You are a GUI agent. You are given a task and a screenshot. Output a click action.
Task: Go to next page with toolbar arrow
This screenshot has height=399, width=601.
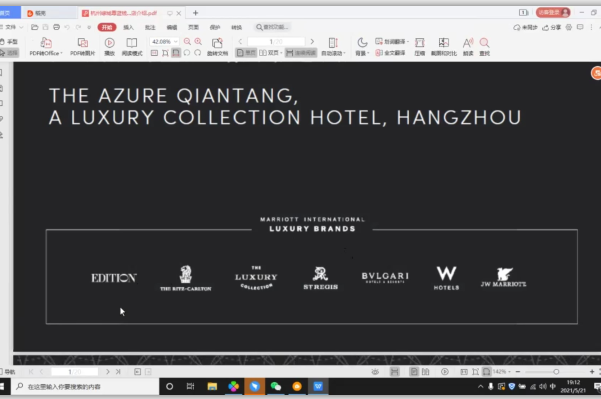(x=312, y=41)
